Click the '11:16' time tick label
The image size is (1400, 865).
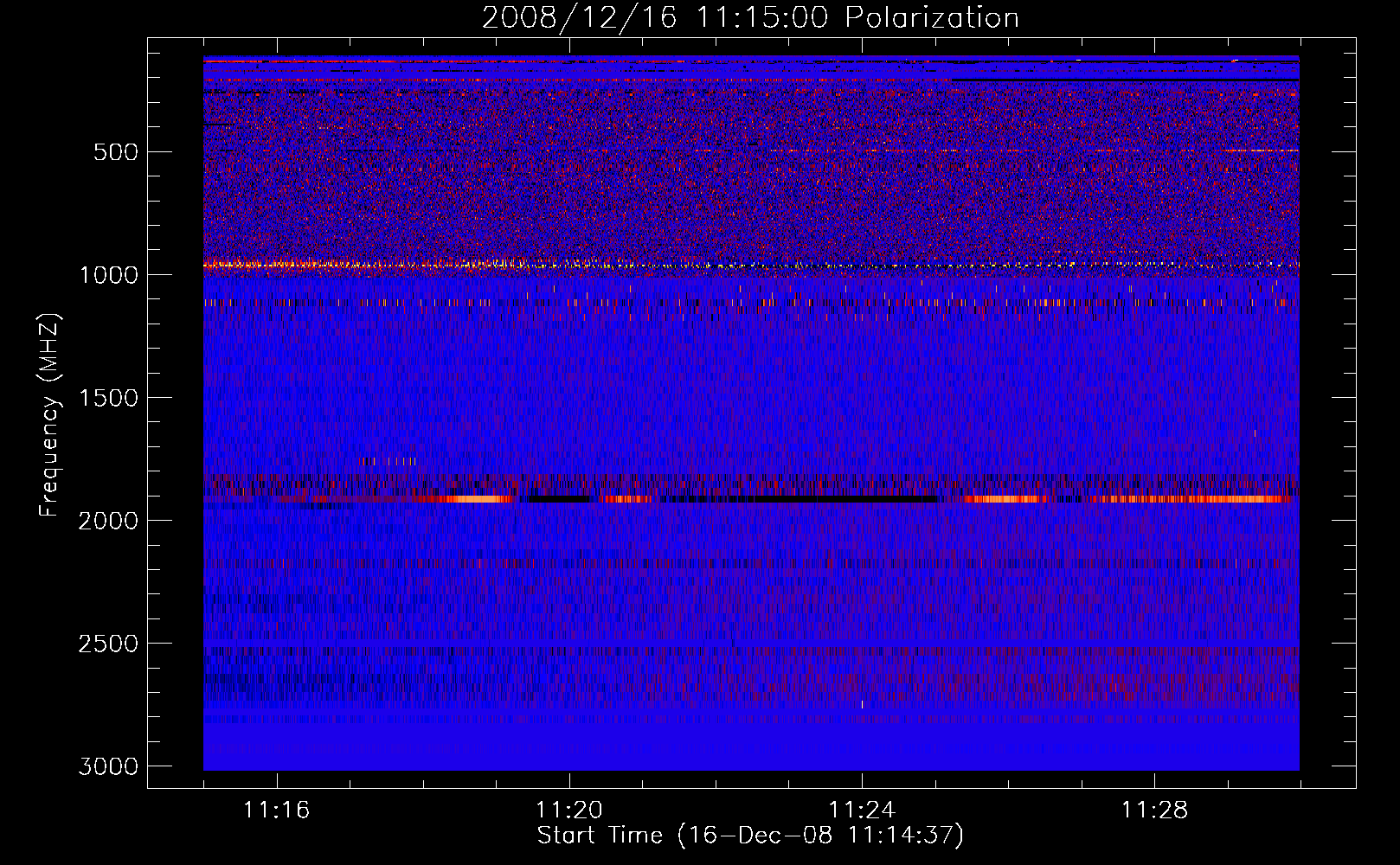(x=277, y=810)
